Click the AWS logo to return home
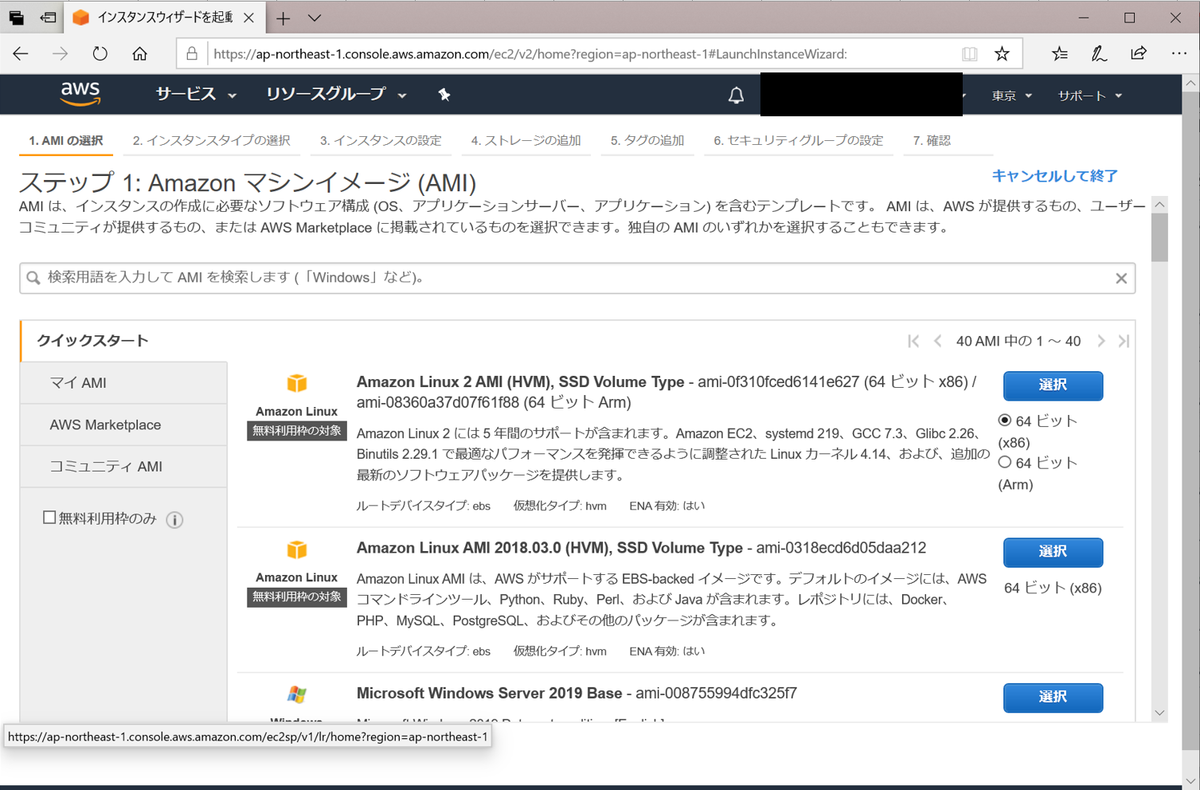1200x790 pixels. (79, 94)
